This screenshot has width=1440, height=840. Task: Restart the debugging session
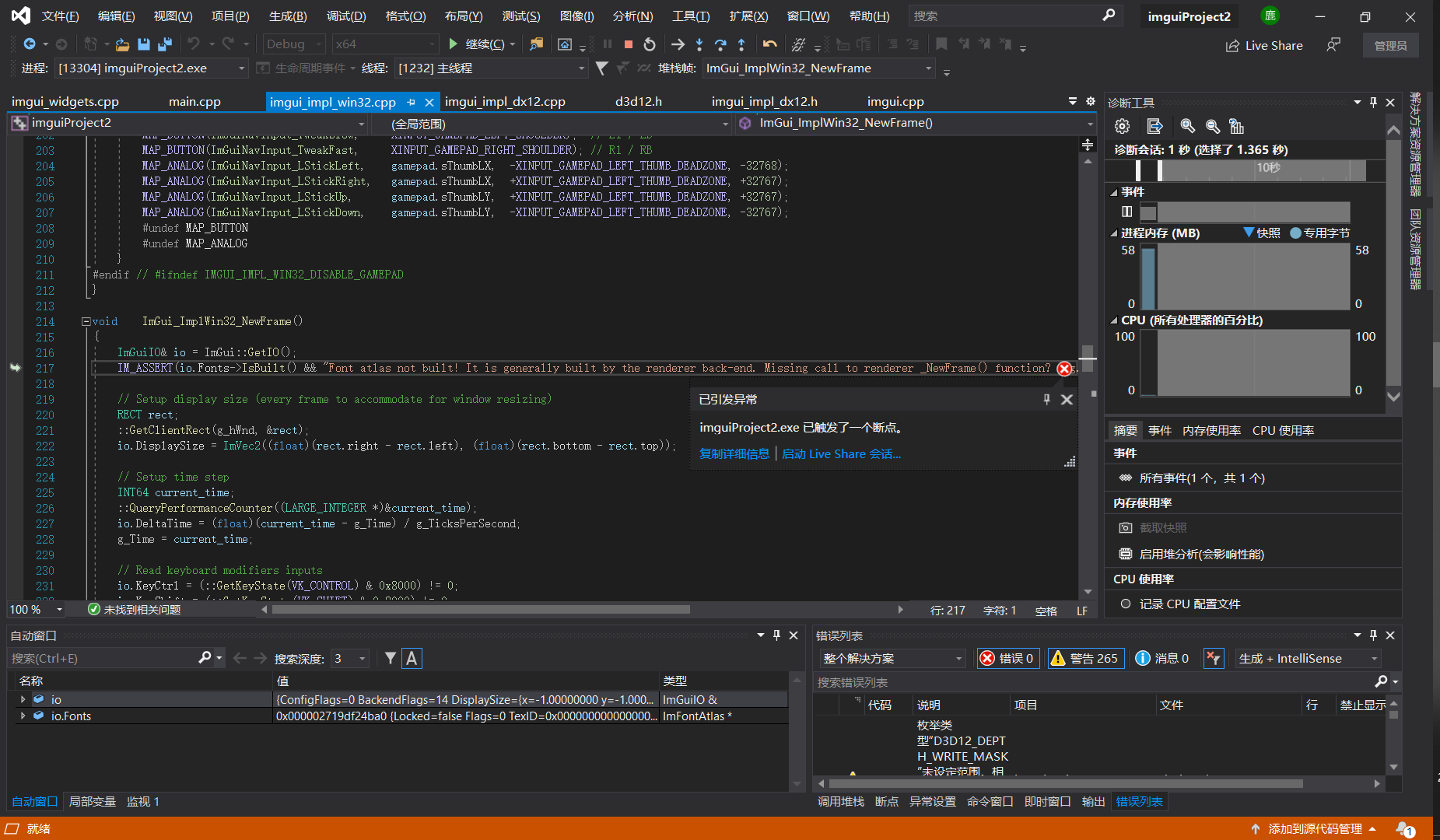tap(650, 44)
